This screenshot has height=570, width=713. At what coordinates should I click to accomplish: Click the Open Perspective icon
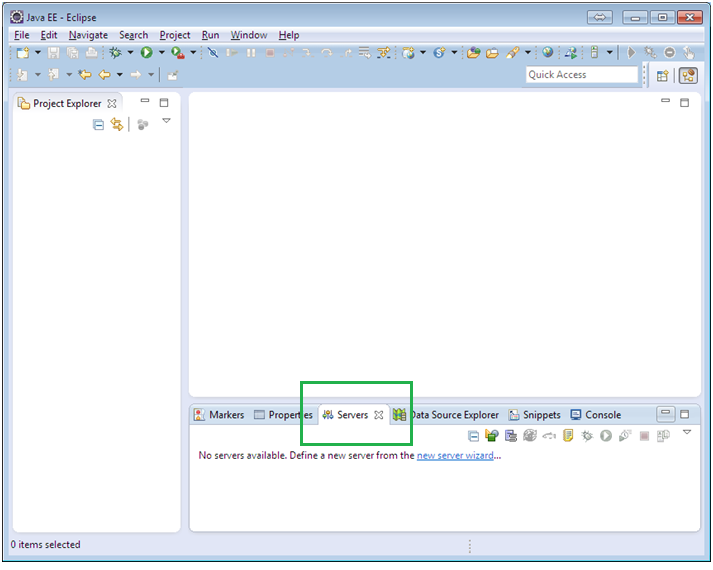coord(663,75)
